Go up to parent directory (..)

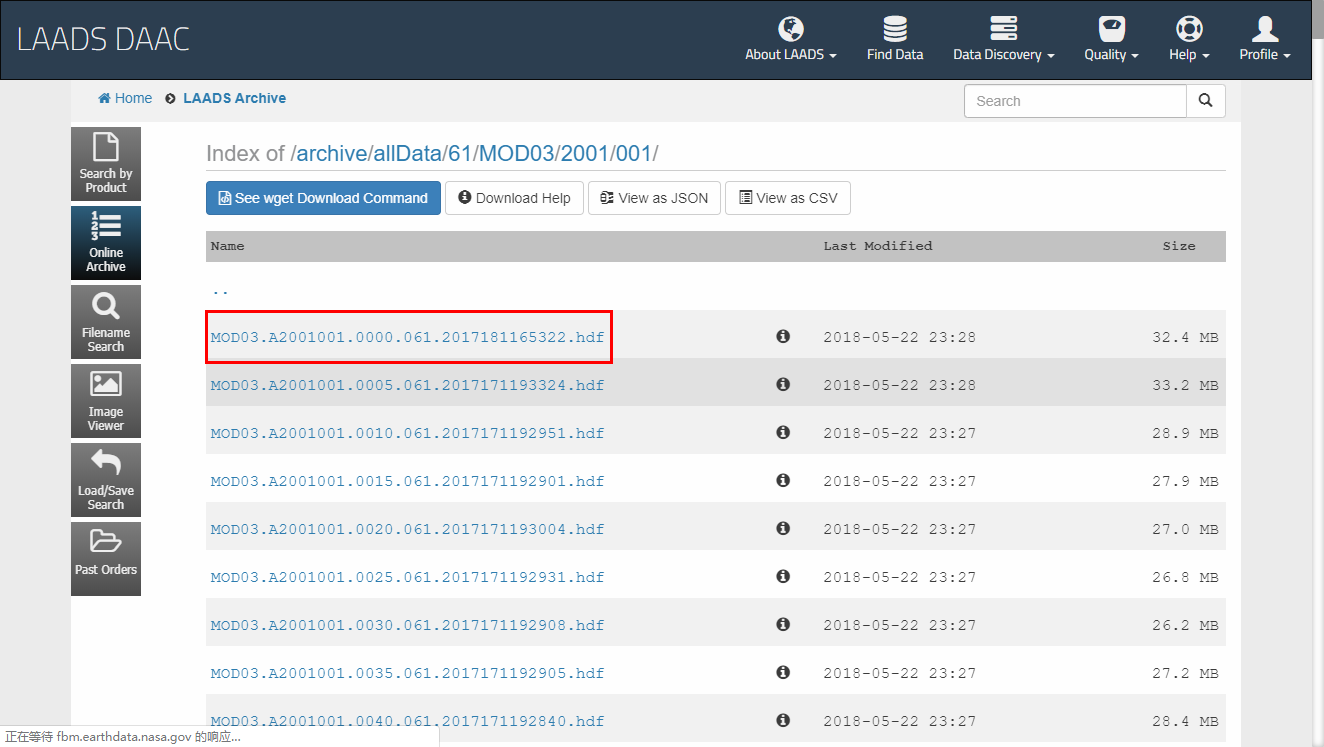pos(219,290)
